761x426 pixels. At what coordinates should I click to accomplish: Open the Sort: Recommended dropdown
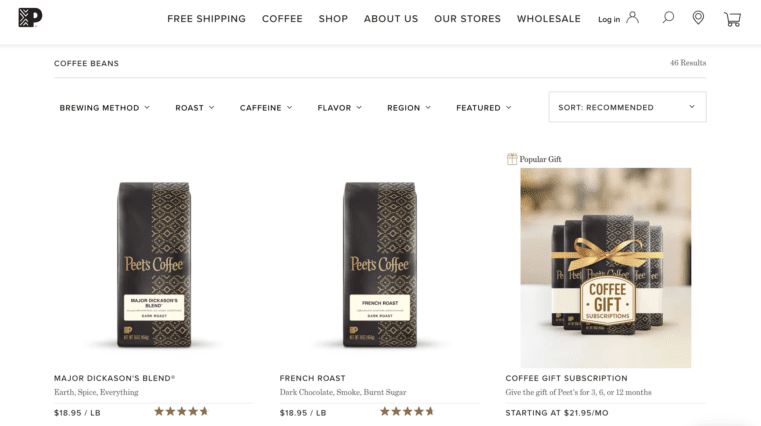[x=628, y=107]
